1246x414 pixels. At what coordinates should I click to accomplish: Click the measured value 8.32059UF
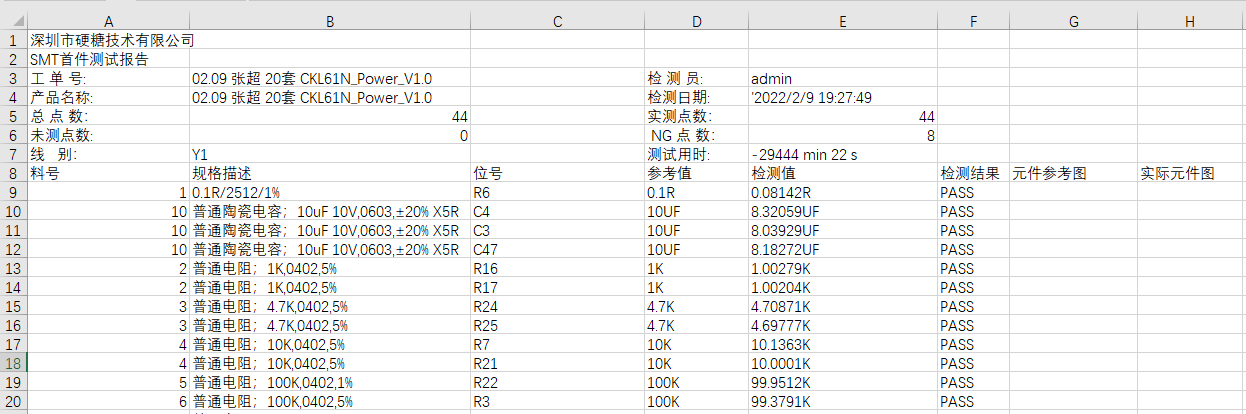click(843, 211)
